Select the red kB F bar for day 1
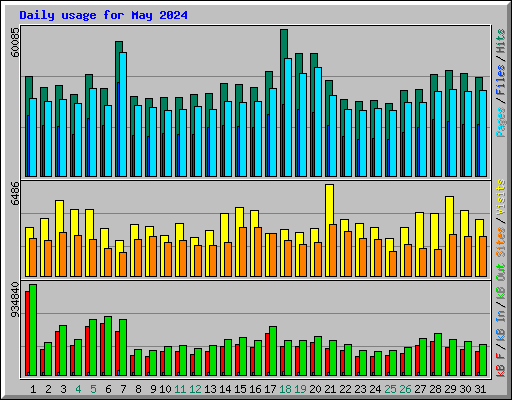 point(27,333)
